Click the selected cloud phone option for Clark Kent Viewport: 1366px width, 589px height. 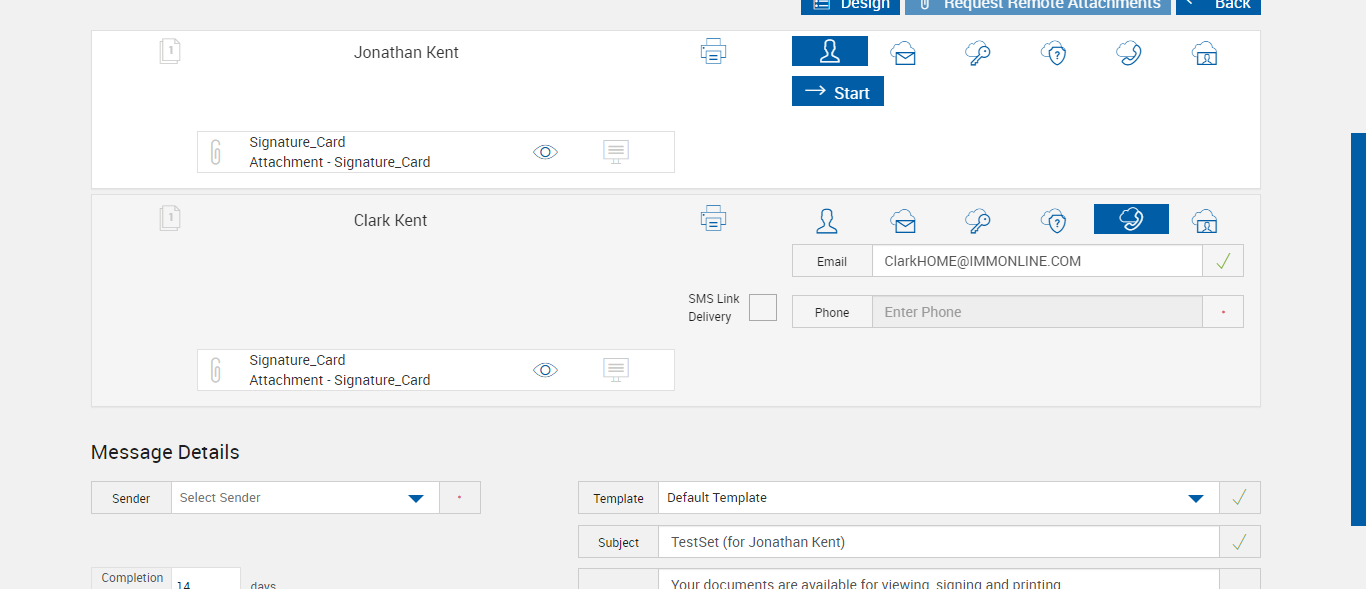pos(1131,219)
